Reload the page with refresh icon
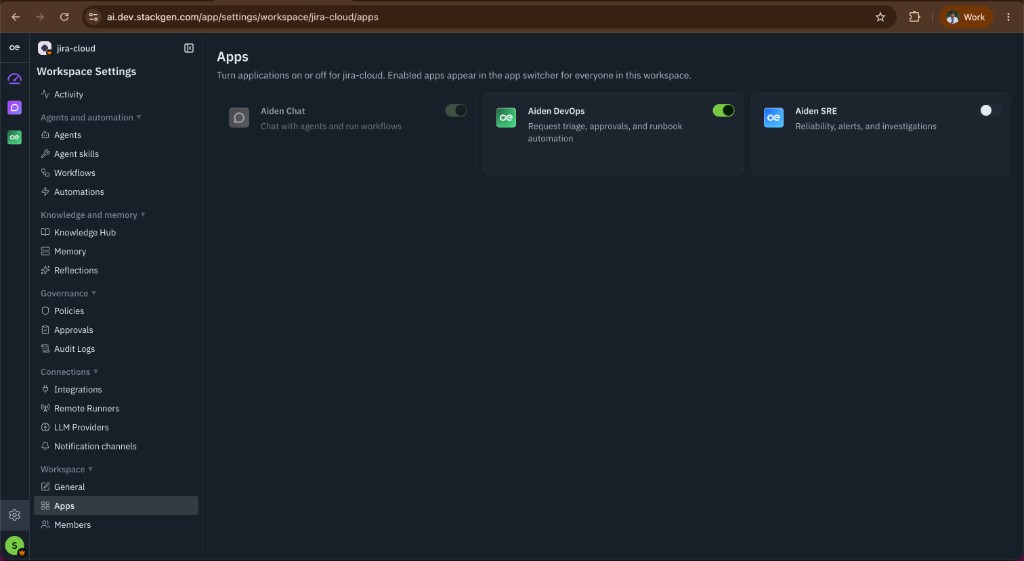Screen dimensions: 1024x561 point(64,17)
